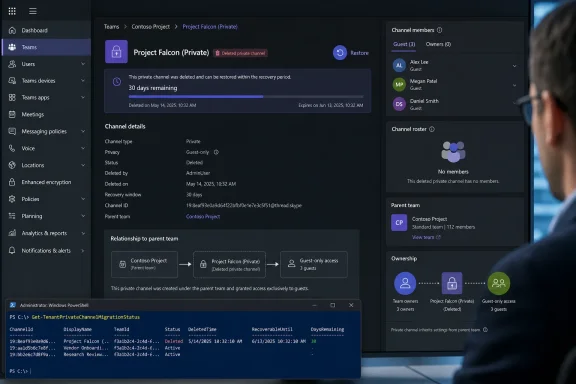Screen dimensions: 576x384
Task: Click the Project Falcon deleted channel diagram box
Action: tap(229, 264)
